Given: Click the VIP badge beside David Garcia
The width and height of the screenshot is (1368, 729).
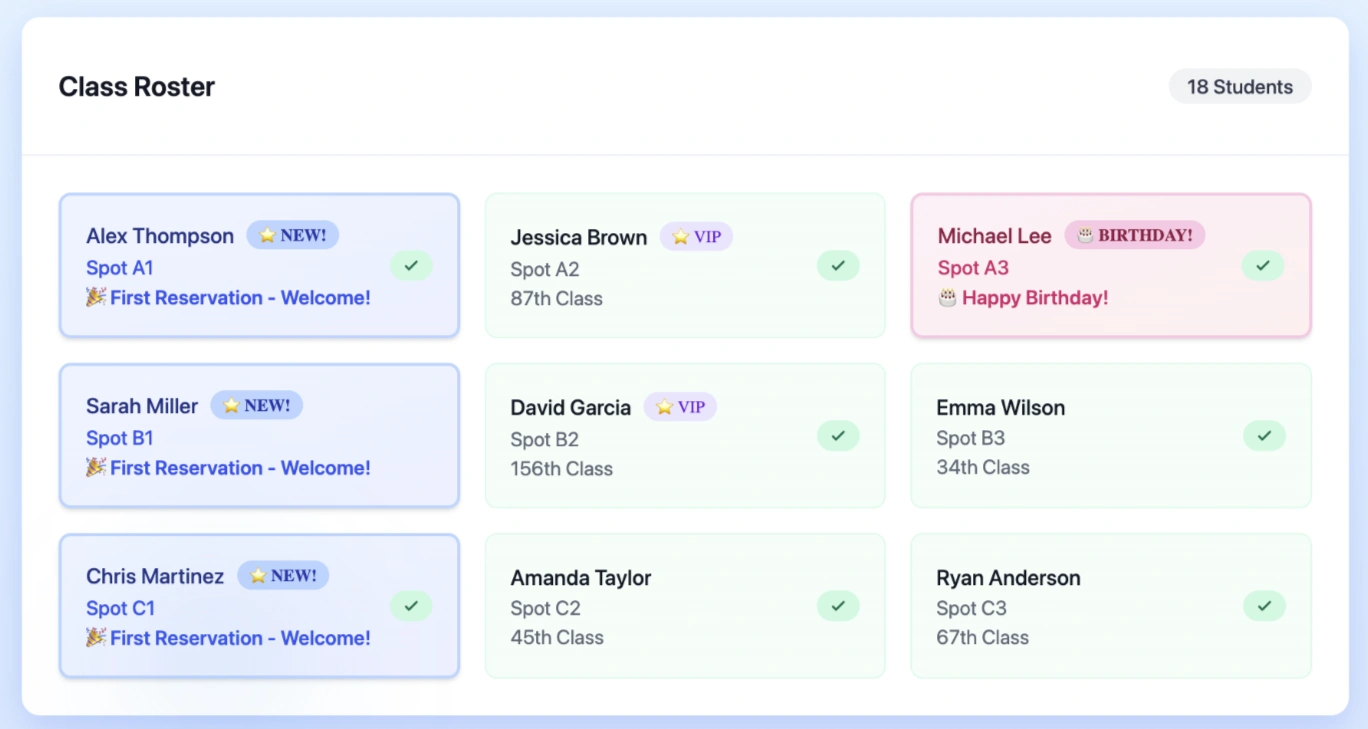Looking at the screenshot, I should 680,406.
